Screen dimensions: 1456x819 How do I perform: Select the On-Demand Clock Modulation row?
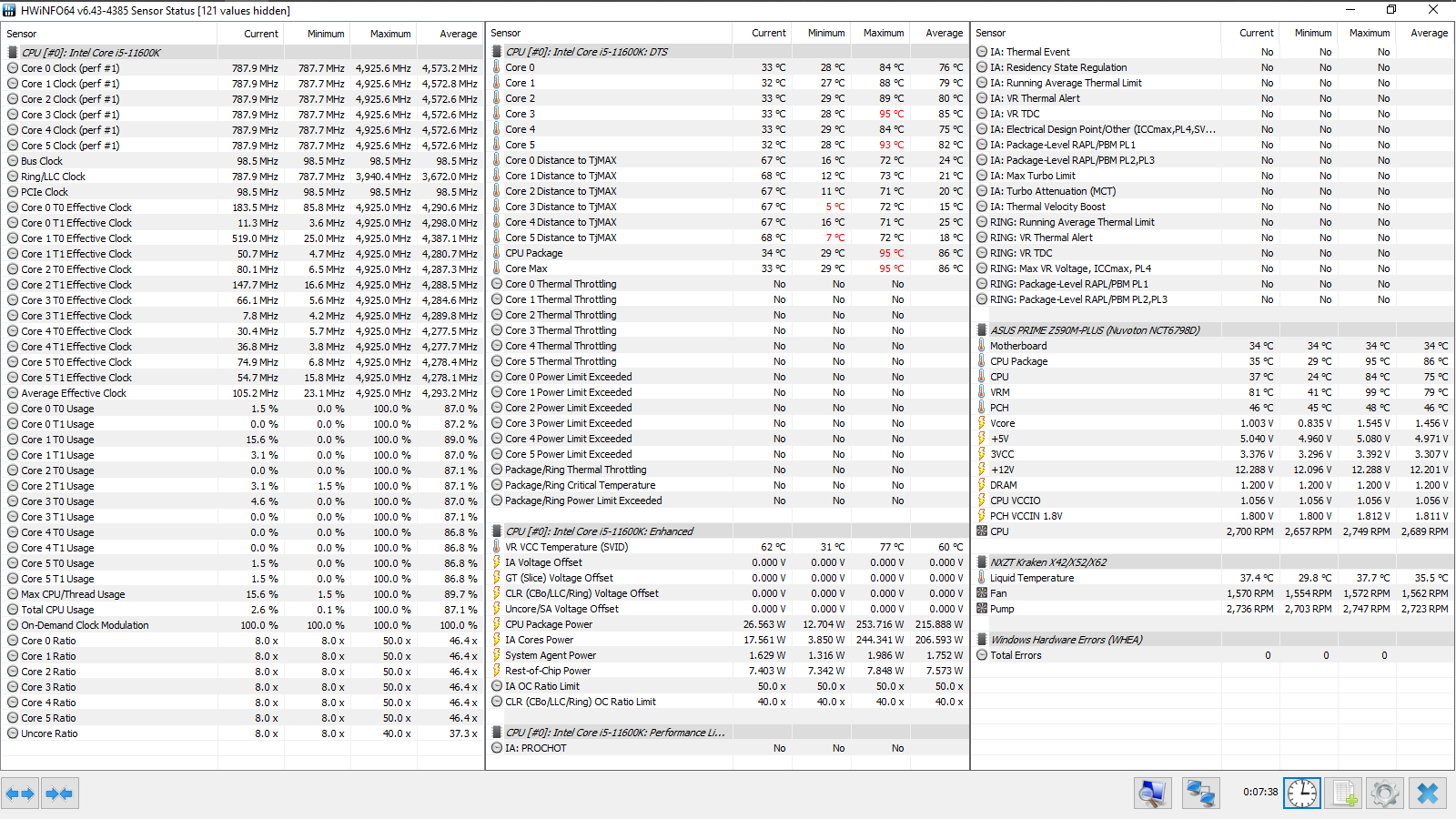242,625
